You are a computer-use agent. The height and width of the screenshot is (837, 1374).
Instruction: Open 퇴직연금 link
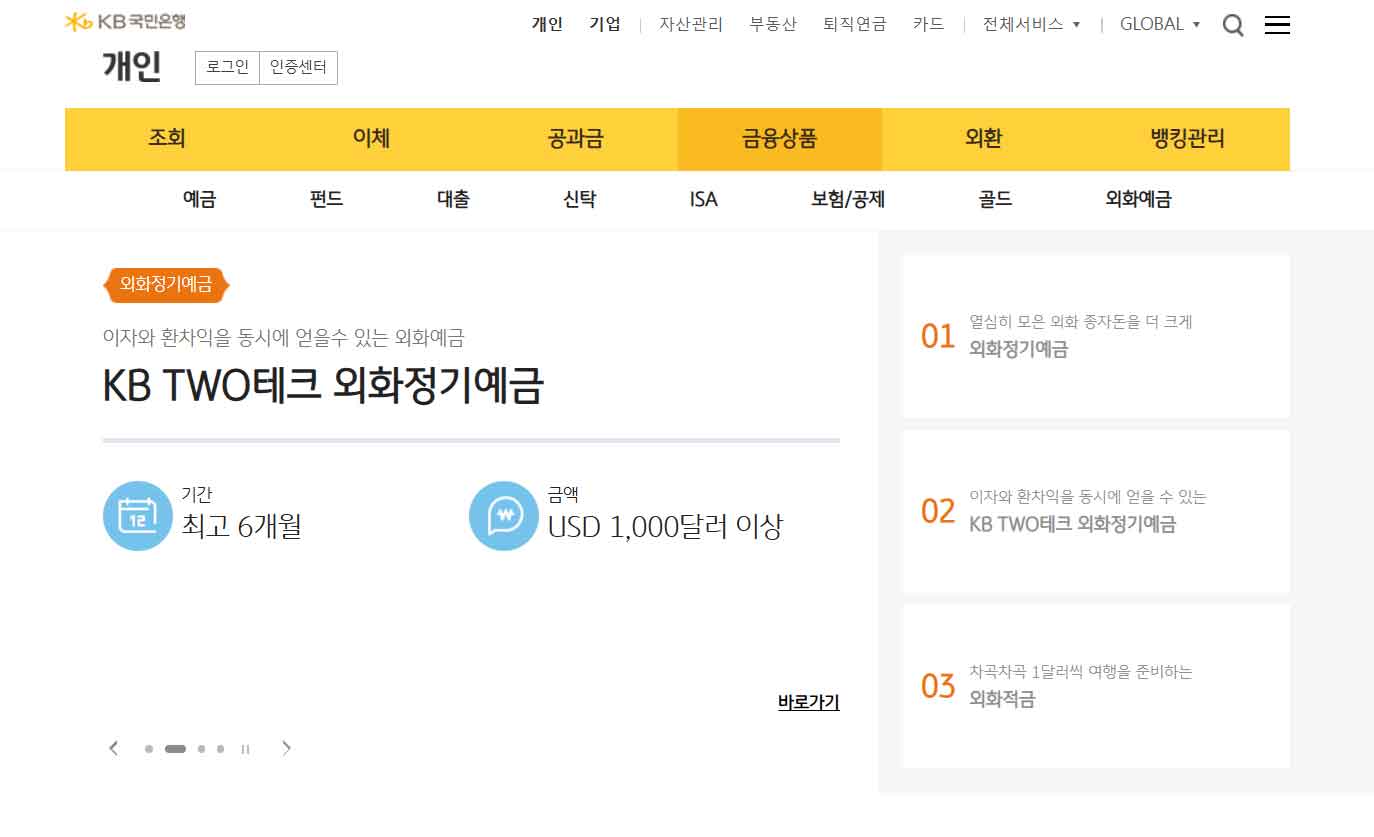click(x=855, y=24)
